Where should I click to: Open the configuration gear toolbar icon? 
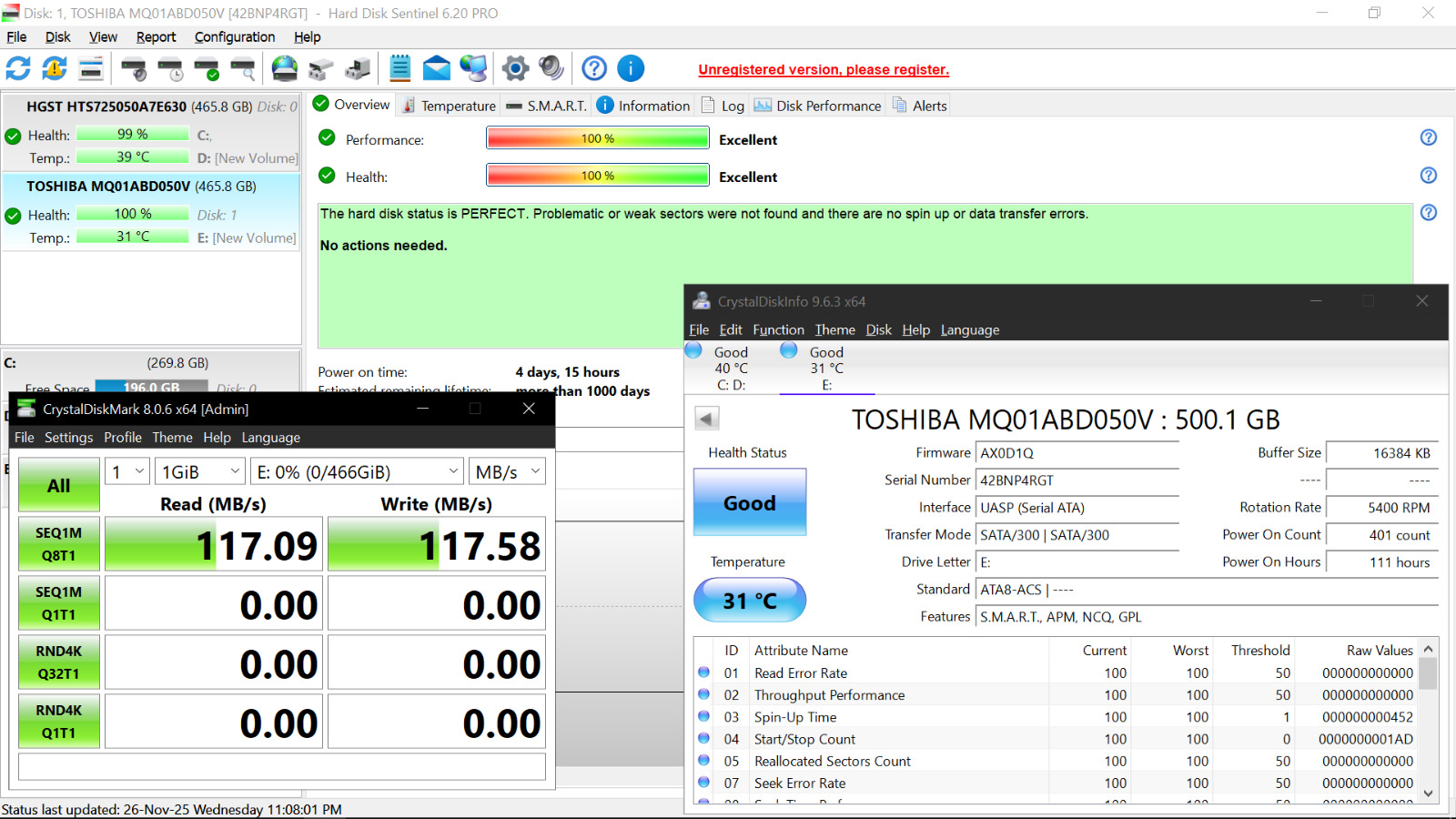515,68
